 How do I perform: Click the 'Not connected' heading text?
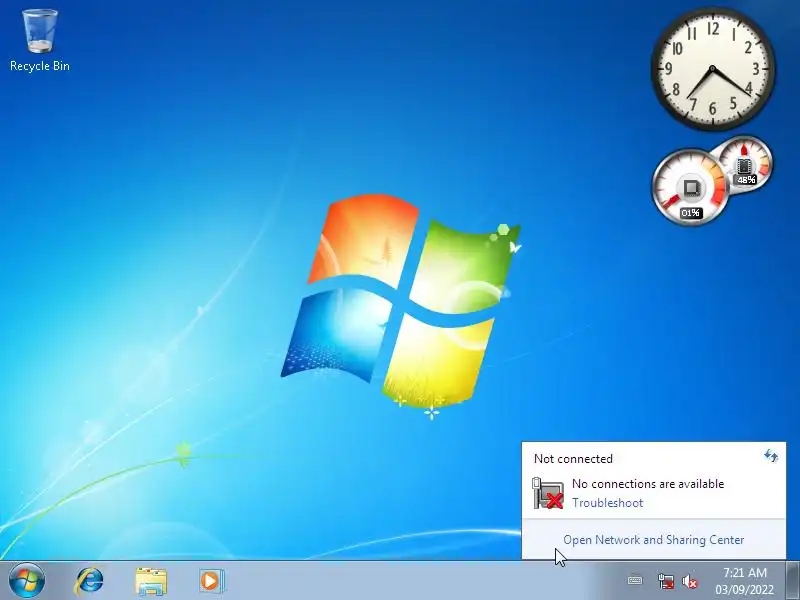coord(573,459)
